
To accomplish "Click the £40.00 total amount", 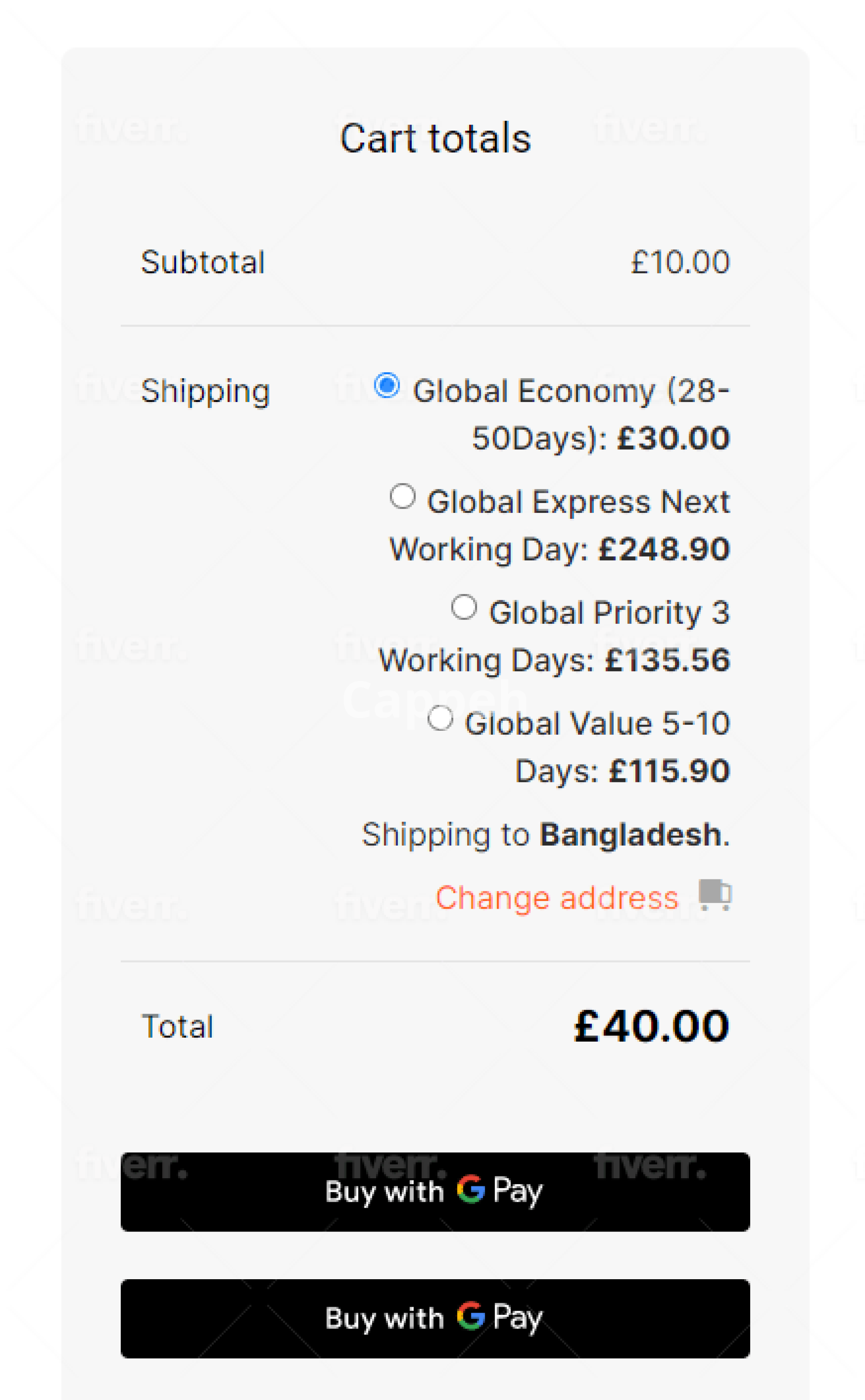I will pos(651,1026).
